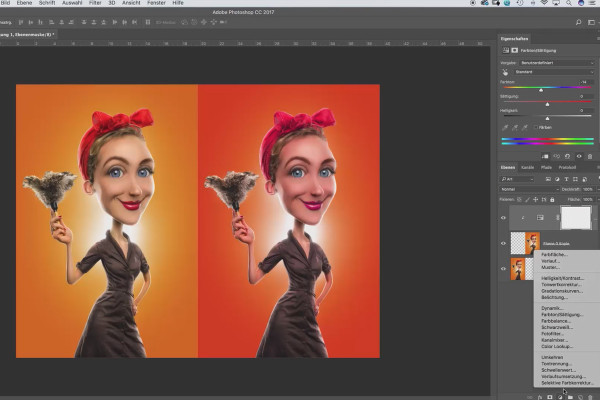The width and height of the screenshot is (600, 400).
Task: Click the auto-align layers icon in options bar
Action: tap(148, 22)
